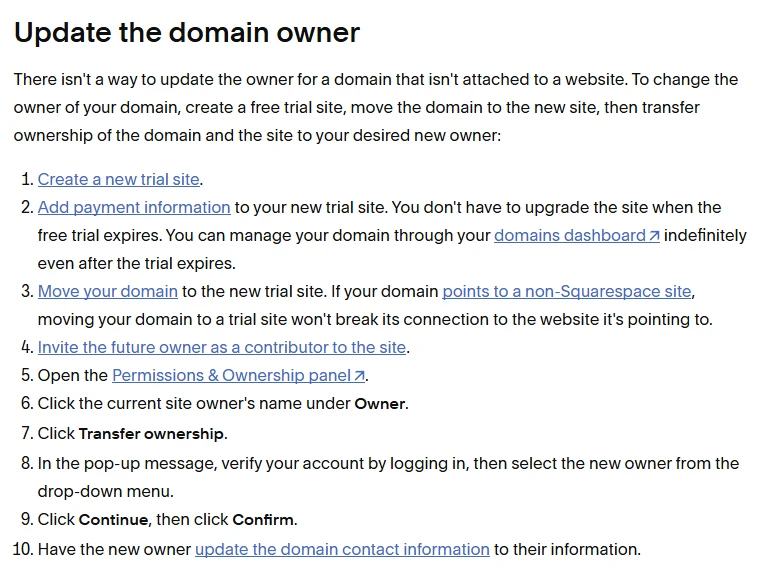Click the 'Add payment information' link
Viewport: 762px width, 582px height.
134,208
